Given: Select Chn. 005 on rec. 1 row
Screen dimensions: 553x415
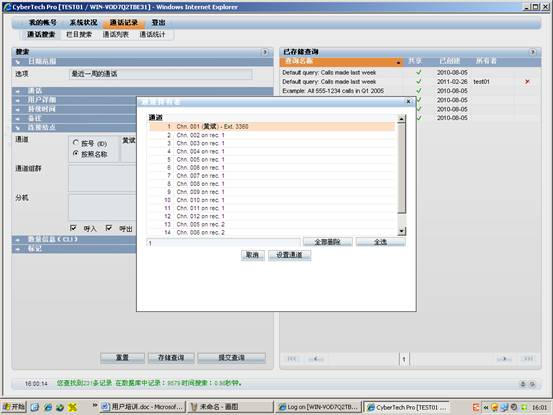Looking at the screenshot, I should (x=272, y=159).
